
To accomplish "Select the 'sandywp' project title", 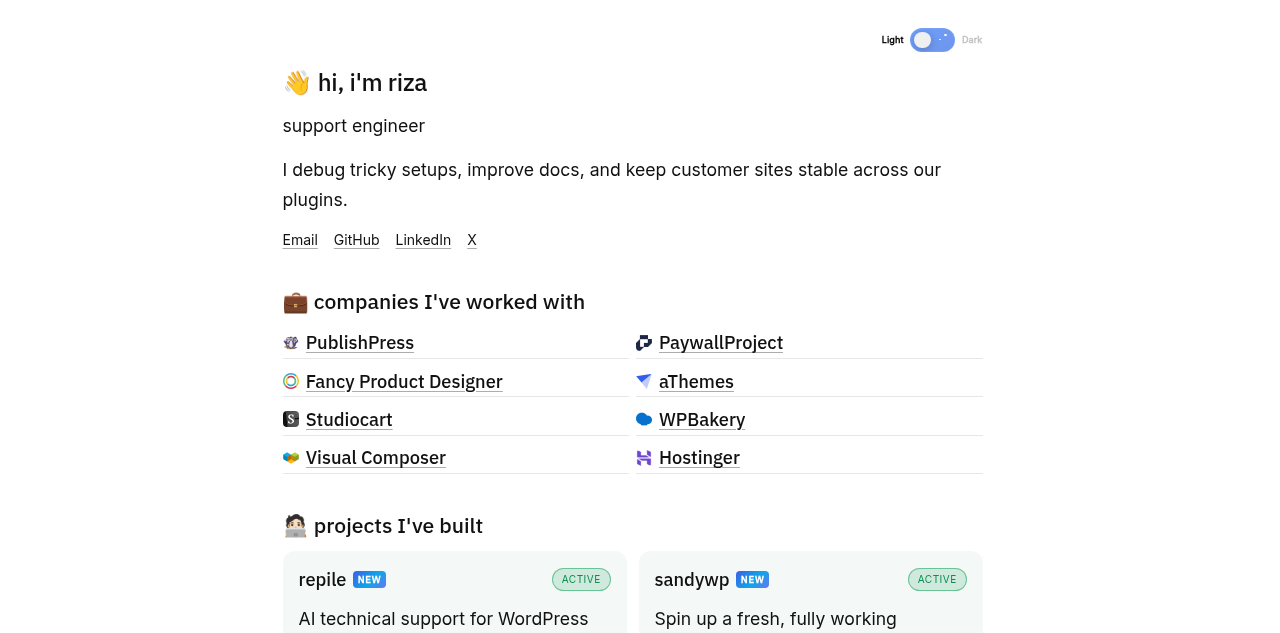I will 692,580.
